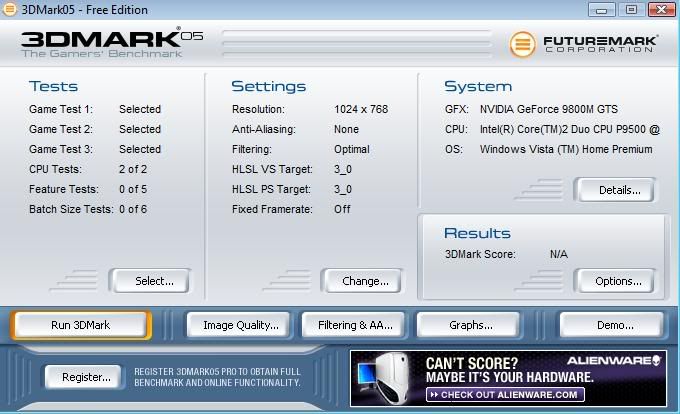Screen dimensions: 680x414
Task: Open the Alienware advertisement banner
Action: (508, 378)
